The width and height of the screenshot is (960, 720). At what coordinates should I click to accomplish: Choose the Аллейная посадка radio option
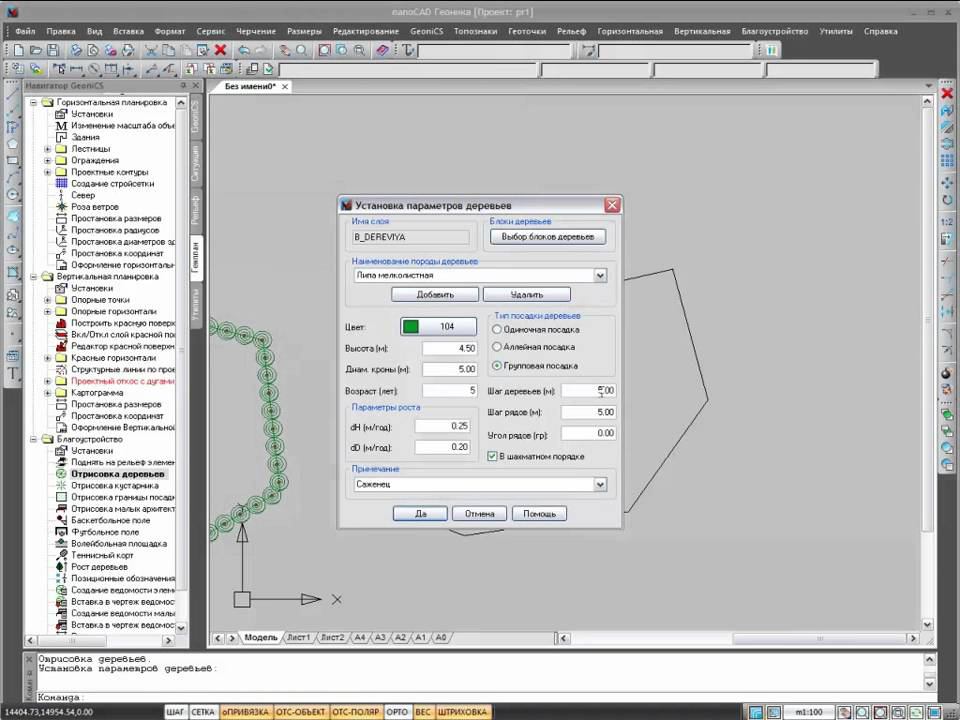tap(497, 347)
